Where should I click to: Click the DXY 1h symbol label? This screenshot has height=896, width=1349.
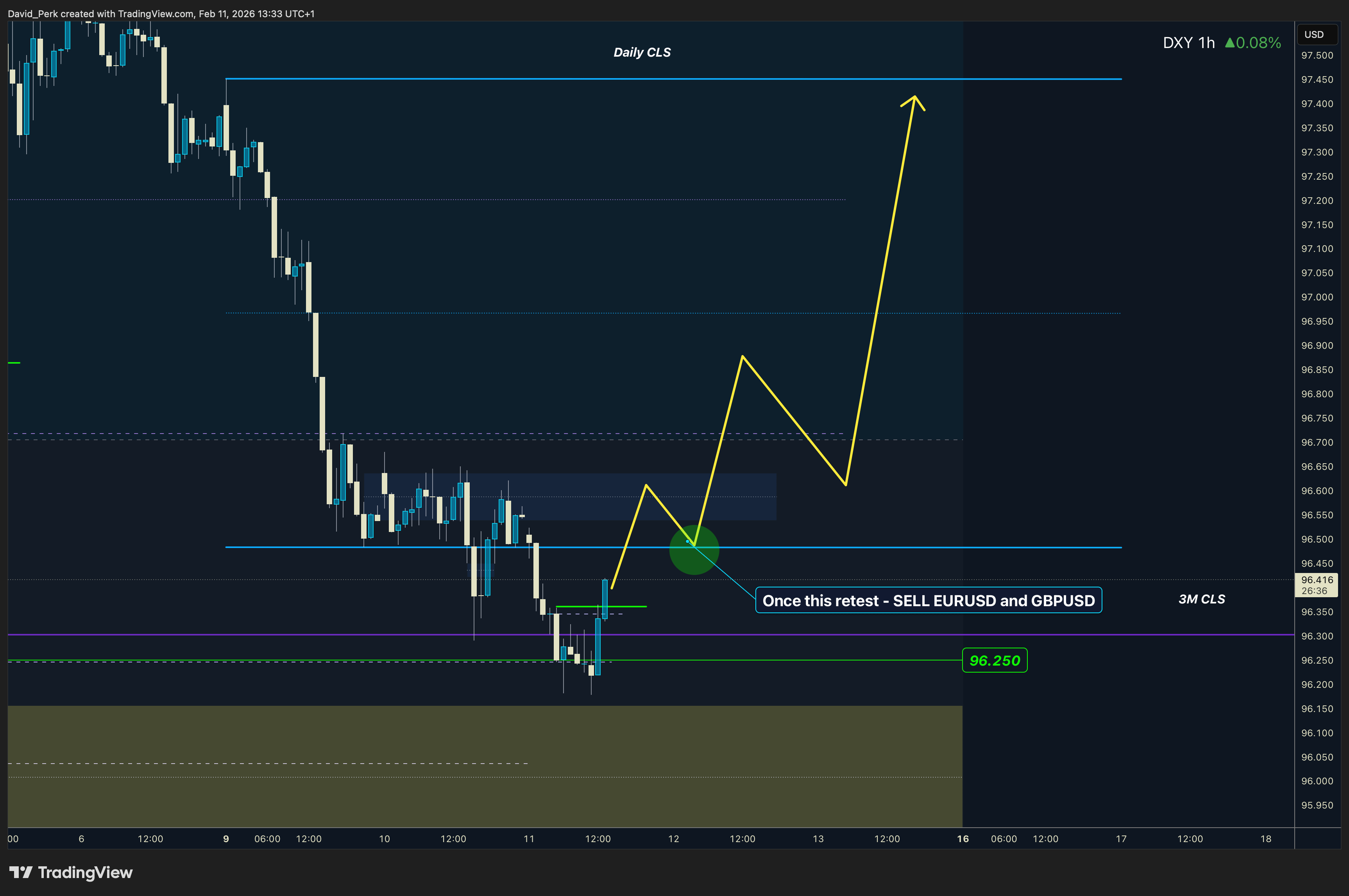[x=1188, y=43]
